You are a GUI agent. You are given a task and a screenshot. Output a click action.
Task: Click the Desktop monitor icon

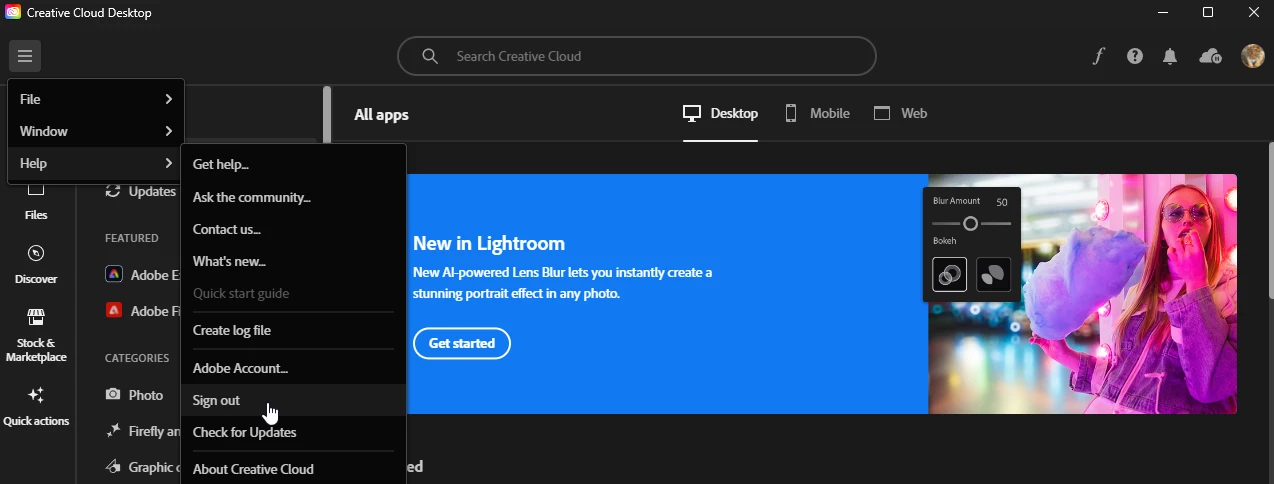tap(692, 113)
